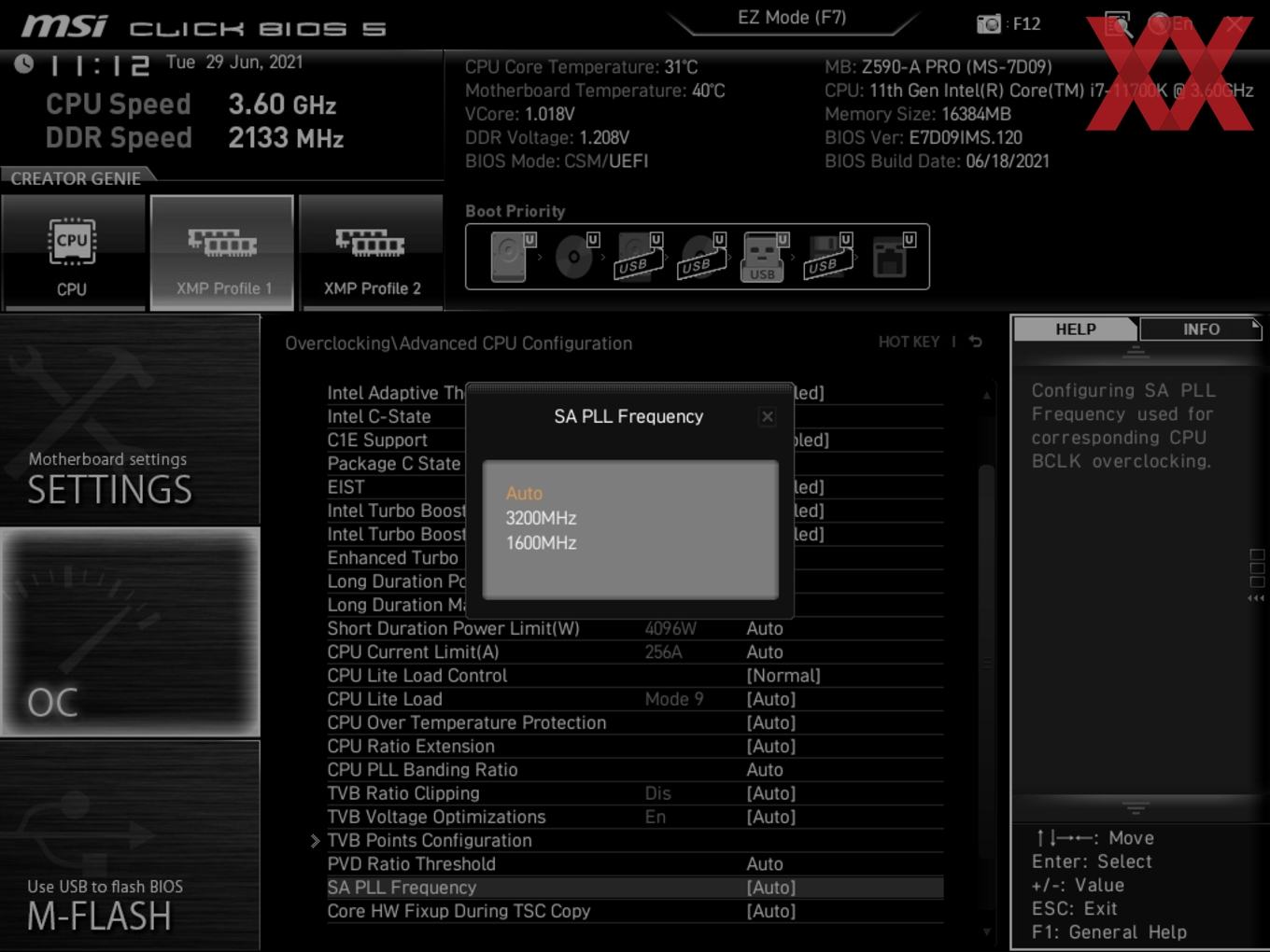This screenshot has height=952, width=1270.
Task: Switch to EZ Mode (F7)
Action: (x=792, y=18)
